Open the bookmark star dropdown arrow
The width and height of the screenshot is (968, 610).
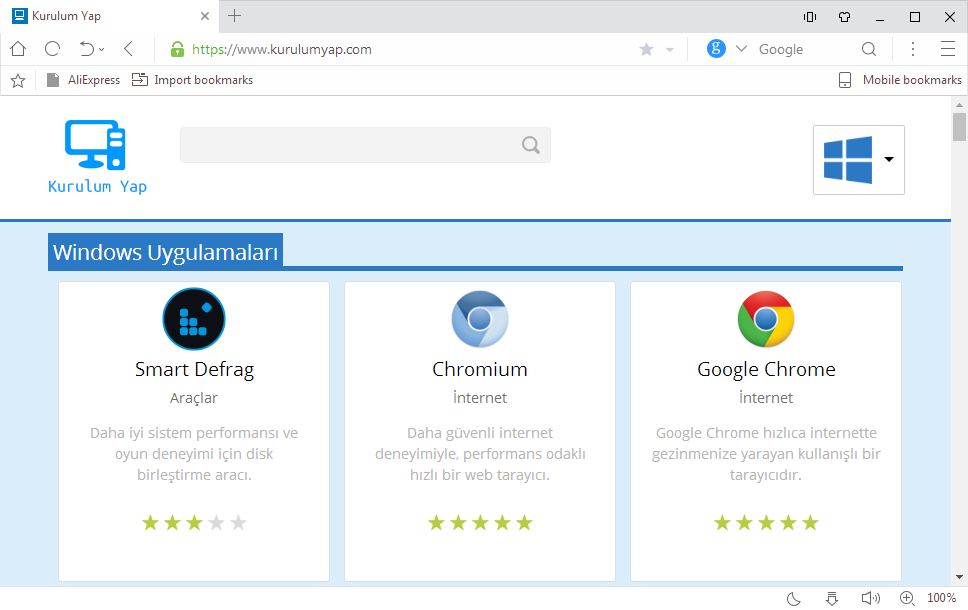[669, 49]
